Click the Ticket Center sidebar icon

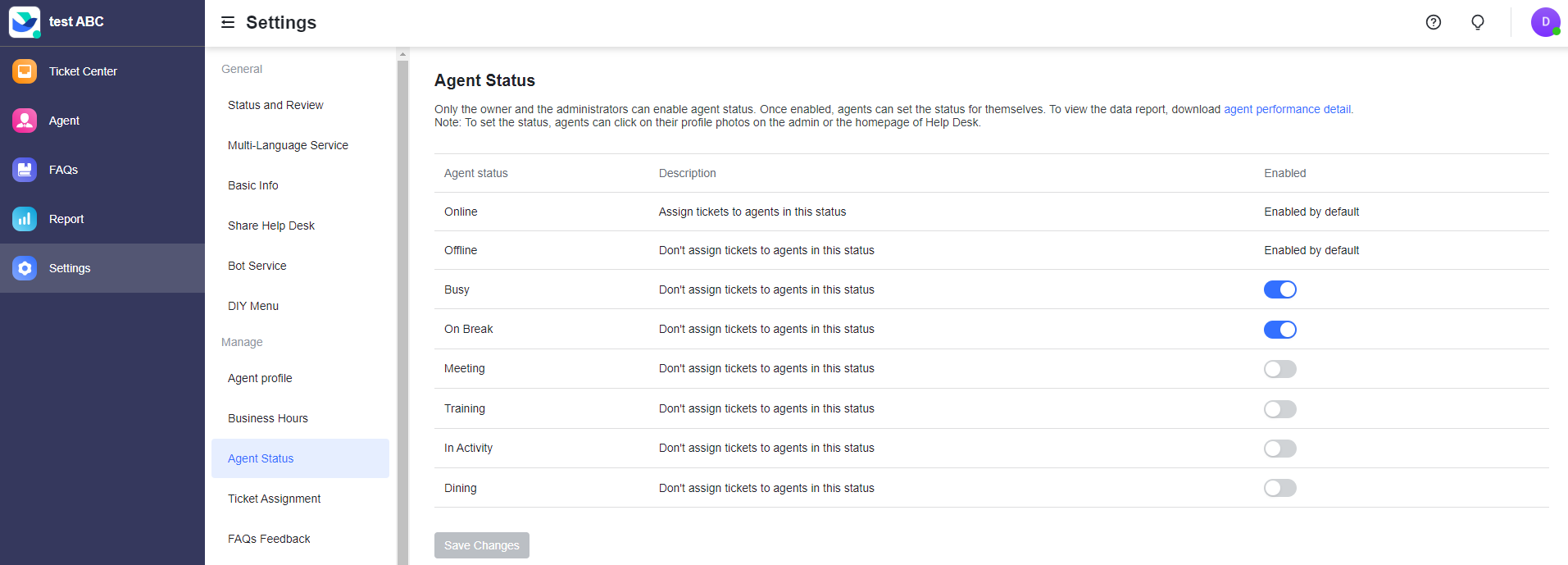click(25, 71)
